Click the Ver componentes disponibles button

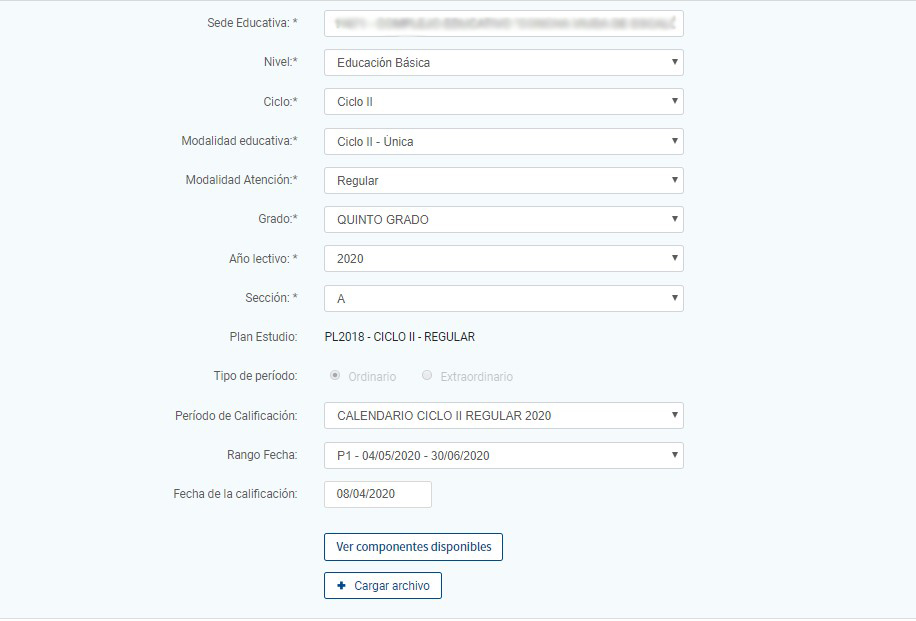413,547
